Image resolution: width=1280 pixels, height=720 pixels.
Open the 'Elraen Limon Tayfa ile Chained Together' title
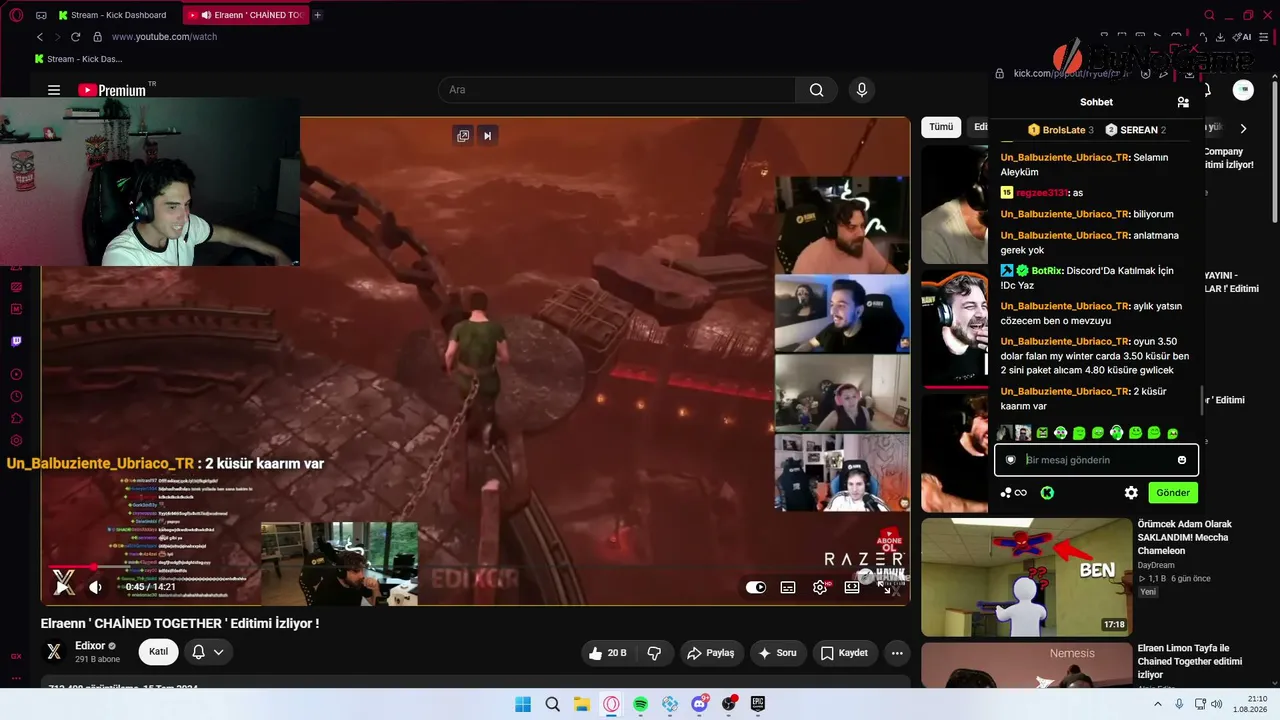(1189, 661)
